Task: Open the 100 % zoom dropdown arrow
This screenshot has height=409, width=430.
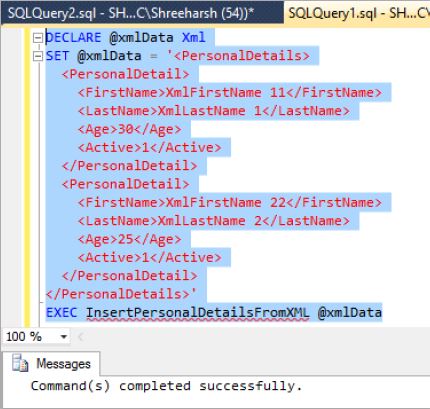Action: (x=63, y=337)
